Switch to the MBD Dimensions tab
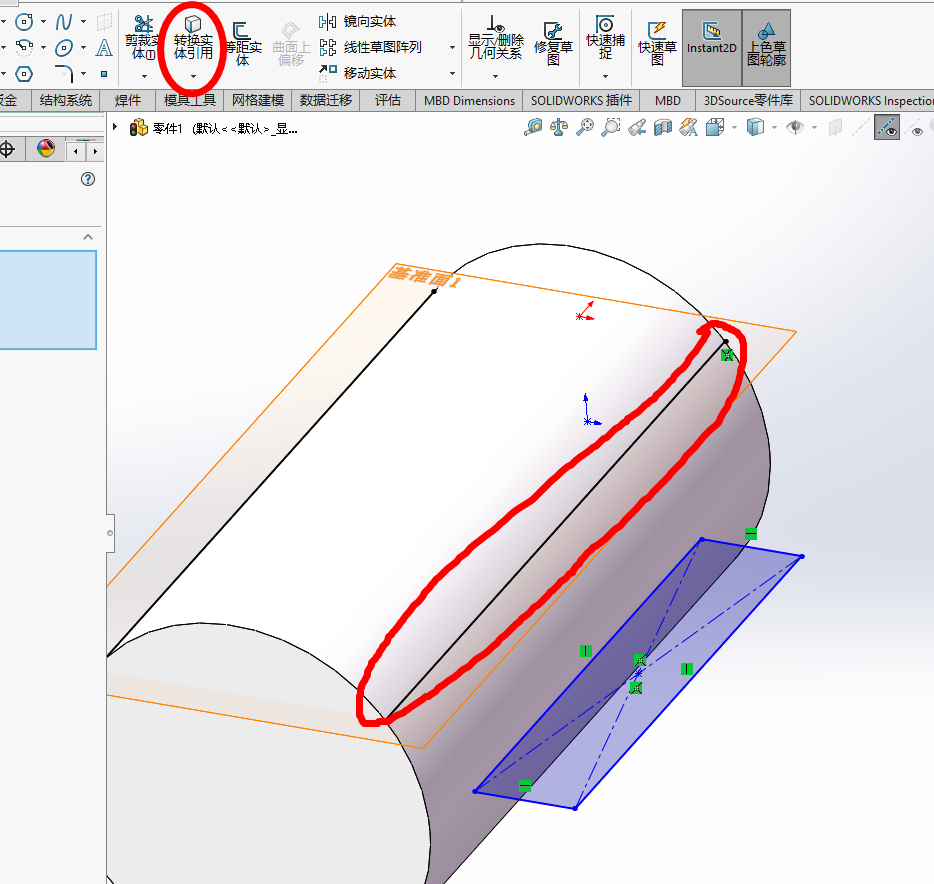 (x=469, y=101)
